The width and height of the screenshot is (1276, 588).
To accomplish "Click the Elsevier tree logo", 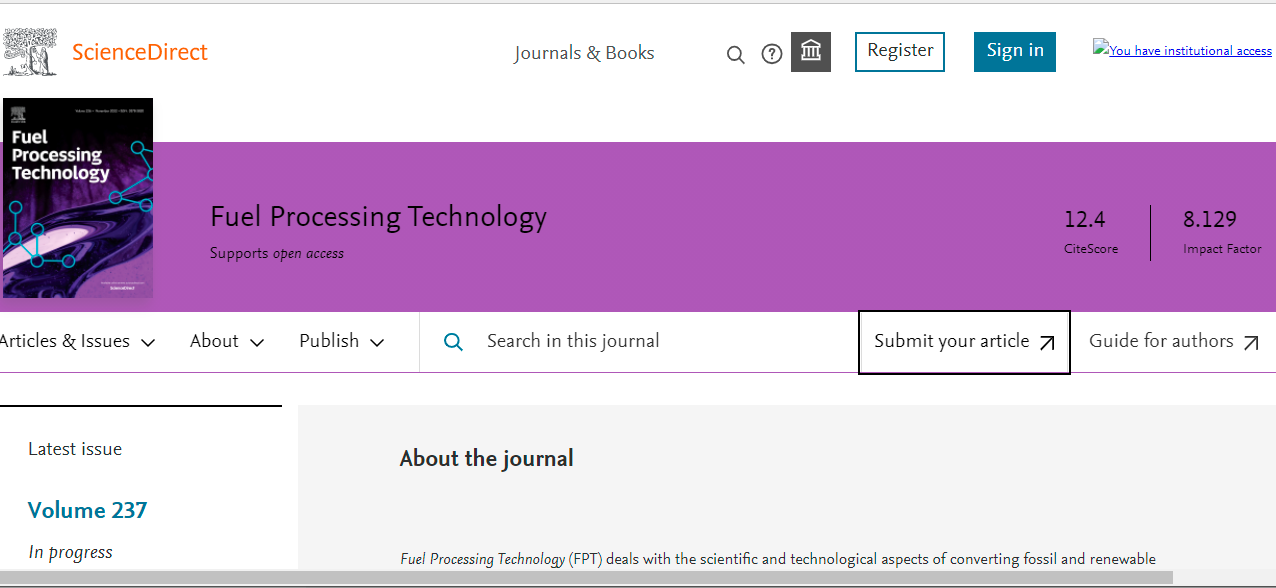I will tap(30, 52).
